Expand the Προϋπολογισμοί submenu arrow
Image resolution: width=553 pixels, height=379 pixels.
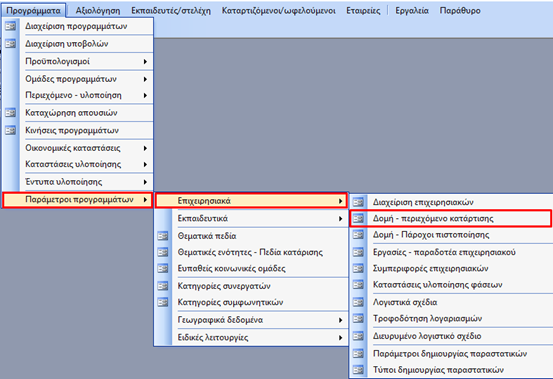click(145, 61)
